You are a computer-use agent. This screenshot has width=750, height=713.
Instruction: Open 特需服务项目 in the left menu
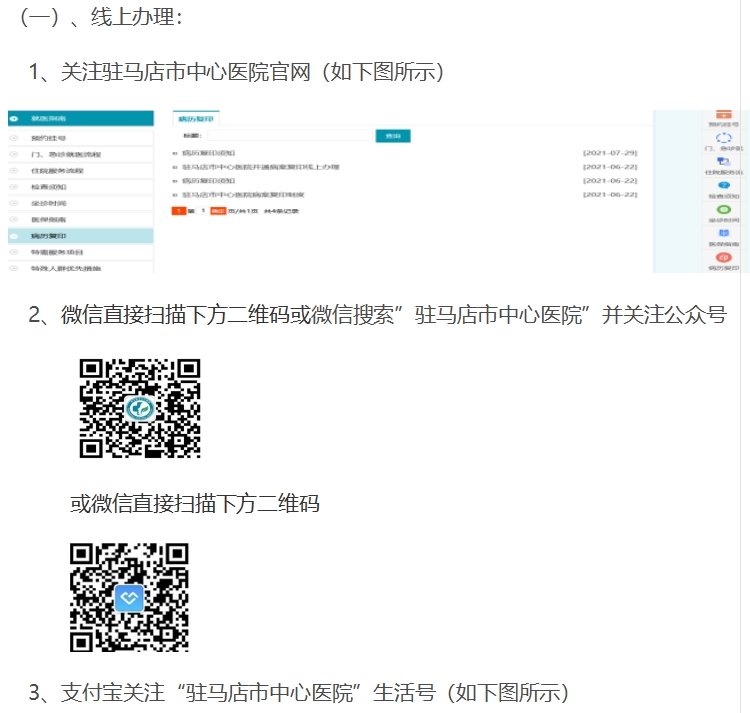(x=81, y=252)
